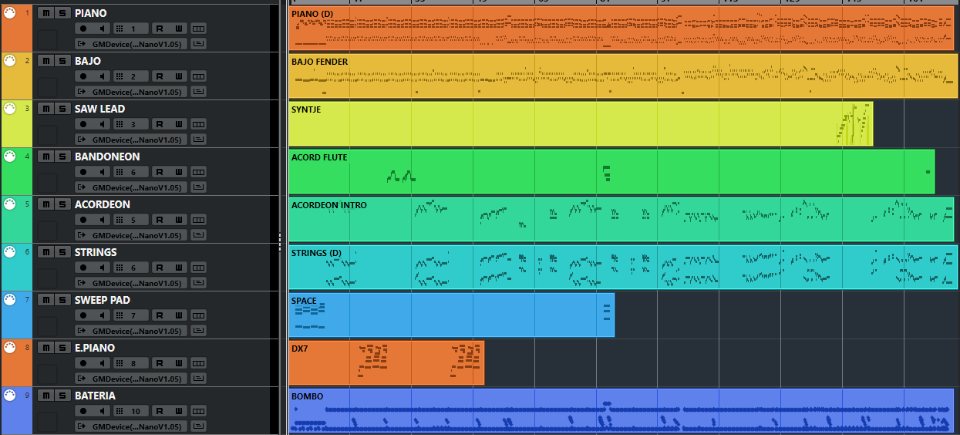Record-enable the BANDONEON track
This screenshot has height=435, width=960.
(83, 172)
